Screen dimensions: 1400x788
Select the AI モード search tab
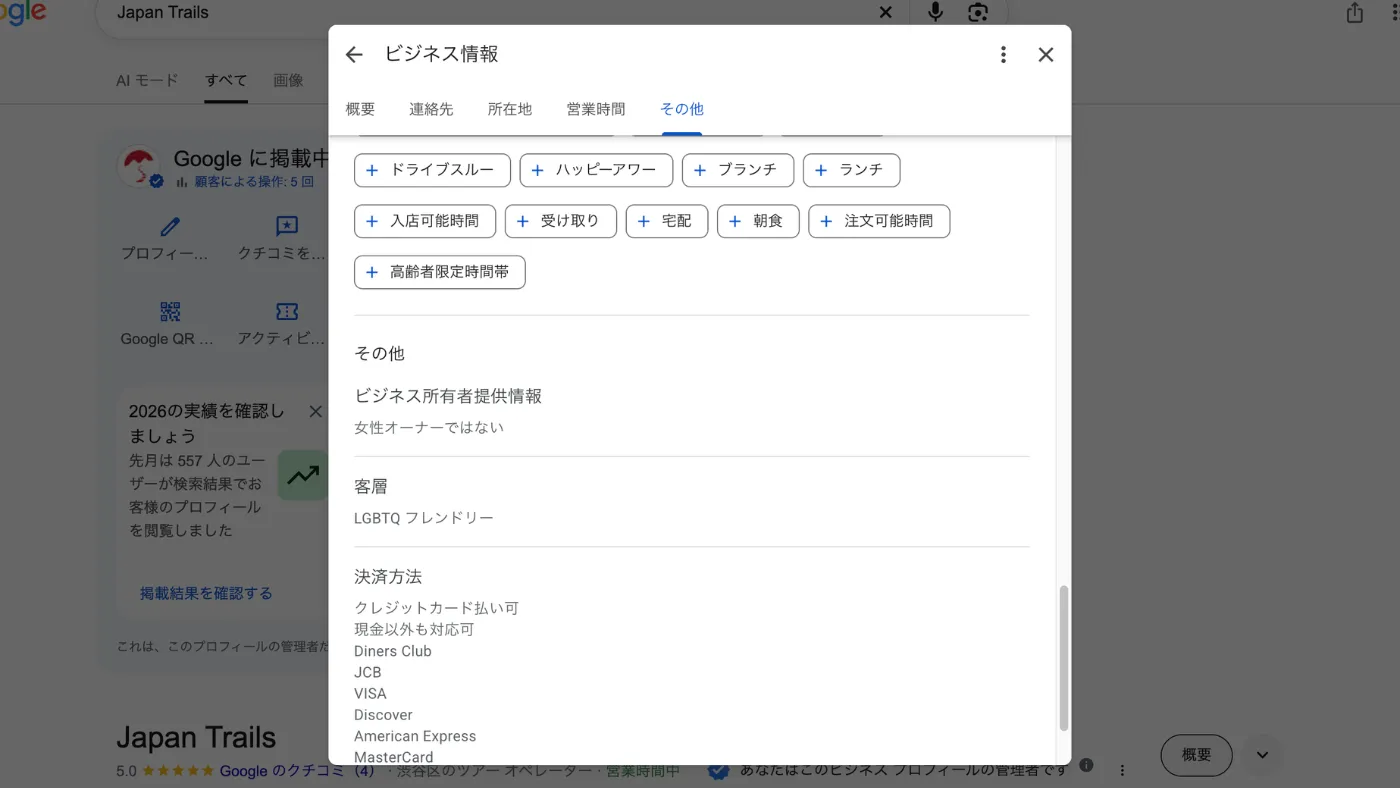147,80
